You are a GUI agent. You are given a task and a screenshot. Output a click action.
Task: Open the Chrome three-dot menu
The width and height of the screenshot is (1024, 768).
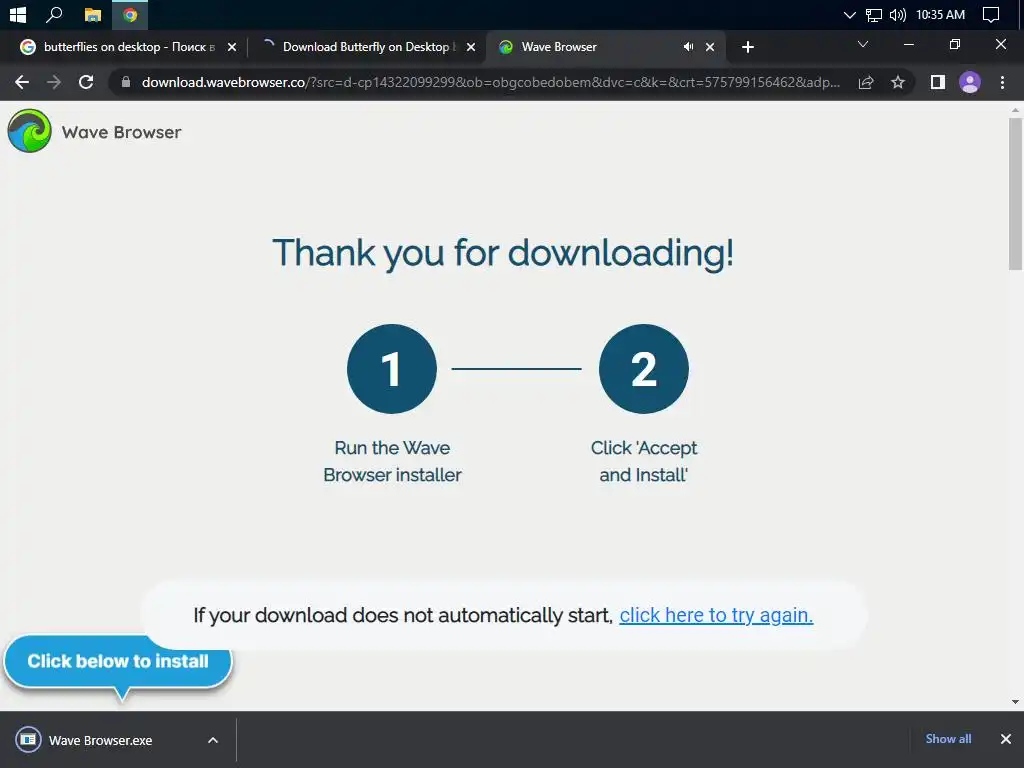pyautogui.click(x=1002, y=82)
